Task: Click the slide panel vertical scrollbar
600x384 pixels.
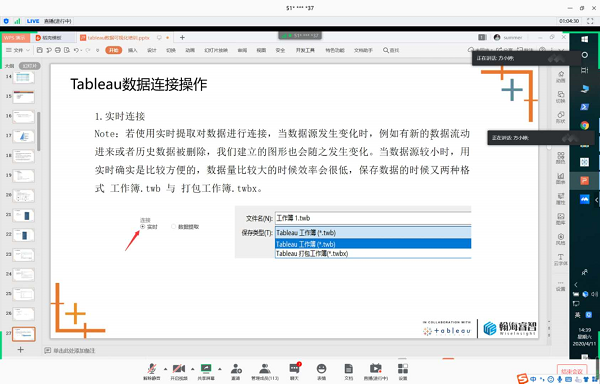Action: (x=38, y=131)
